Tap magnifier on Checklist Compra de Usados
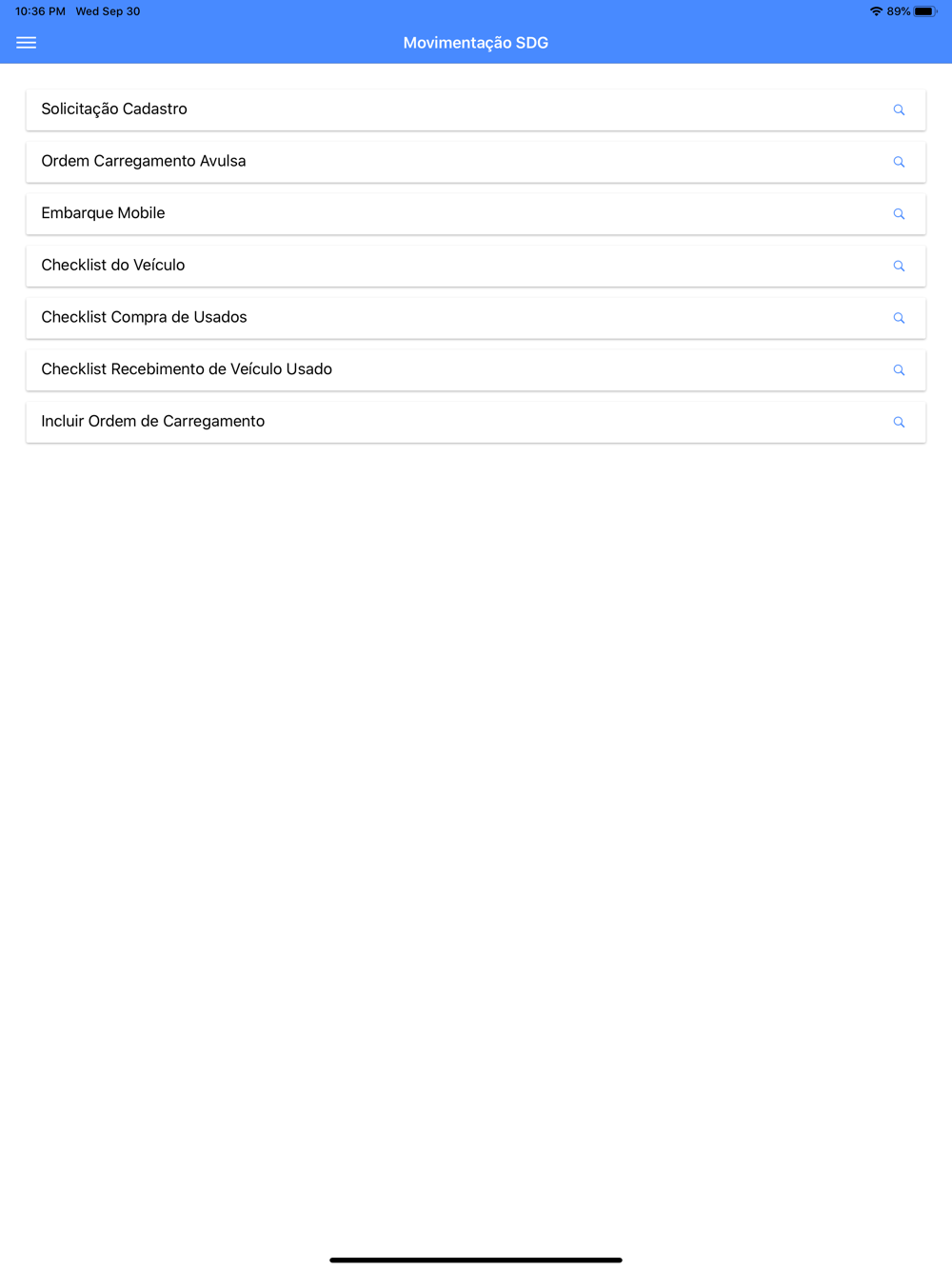This screenshot has height=1270, width=952. pos(899,318)
